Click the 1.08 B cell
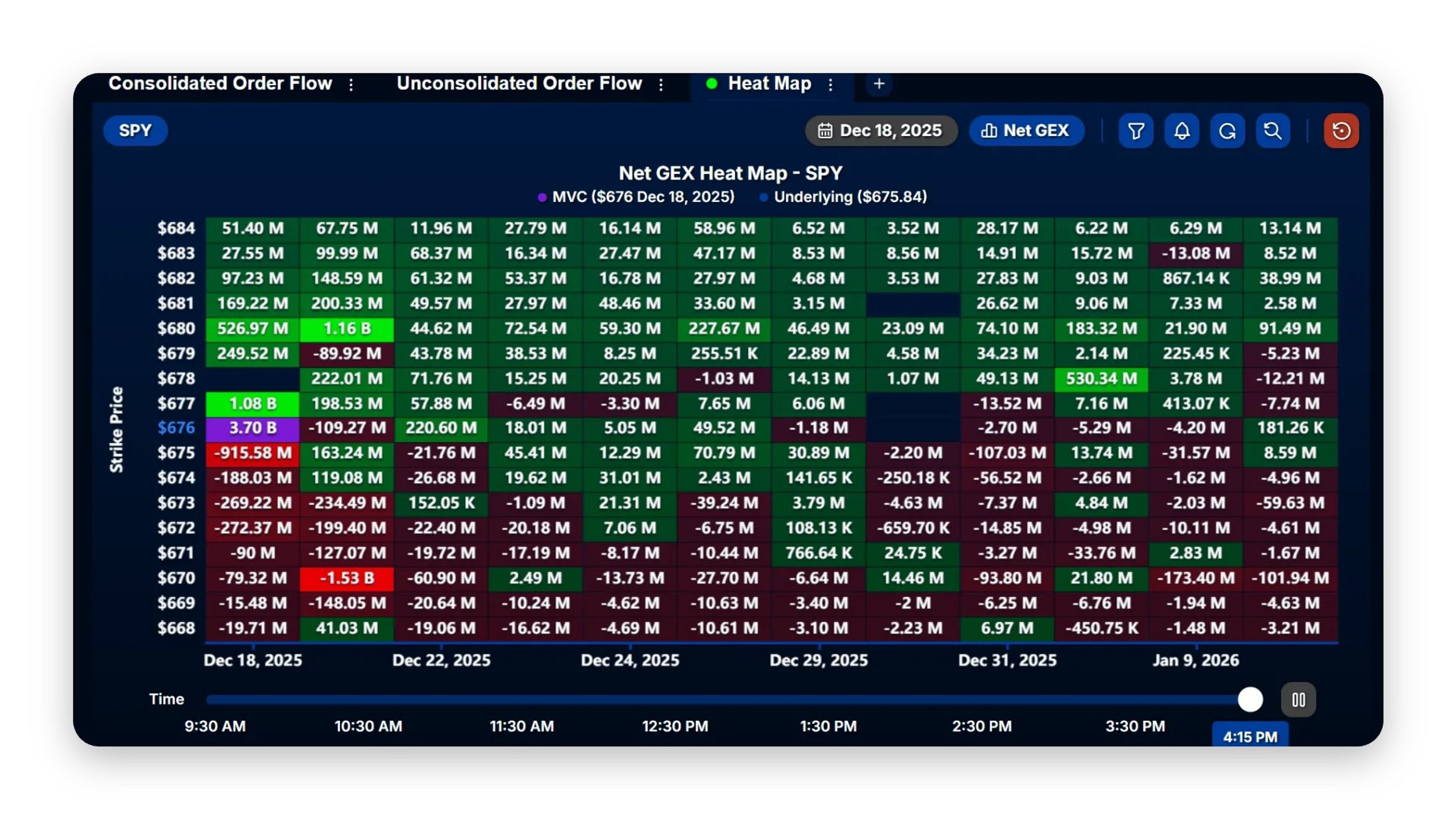 coord(253,403)
